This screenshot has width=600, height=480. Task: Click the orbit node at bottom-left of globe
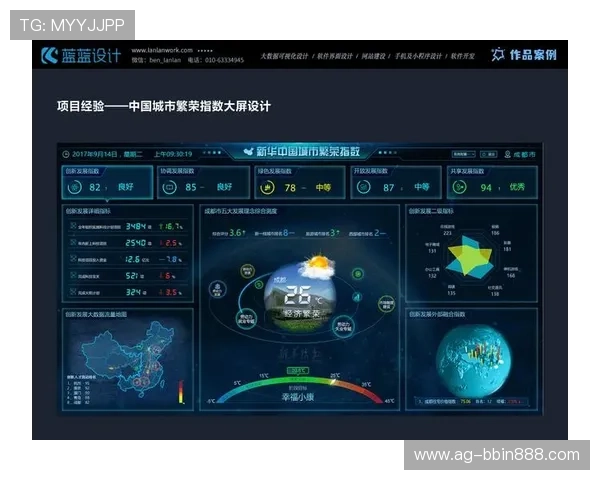coord(246,318)
